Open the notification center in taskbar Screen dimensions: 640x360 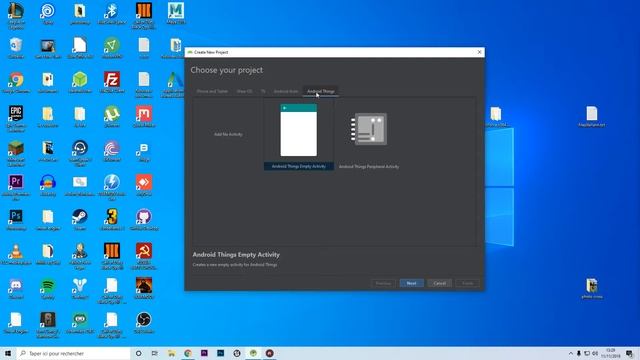pyautogui.click(x=629, y=353)
